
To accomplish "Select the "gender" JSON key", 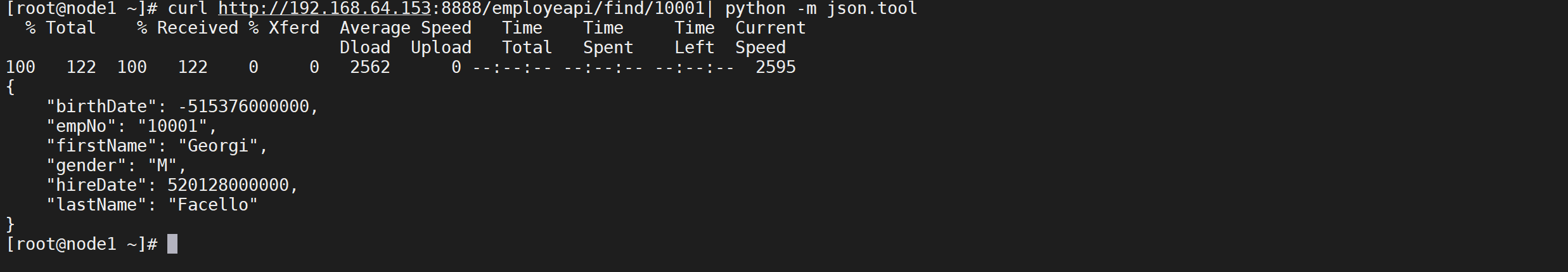I will 91,165.
